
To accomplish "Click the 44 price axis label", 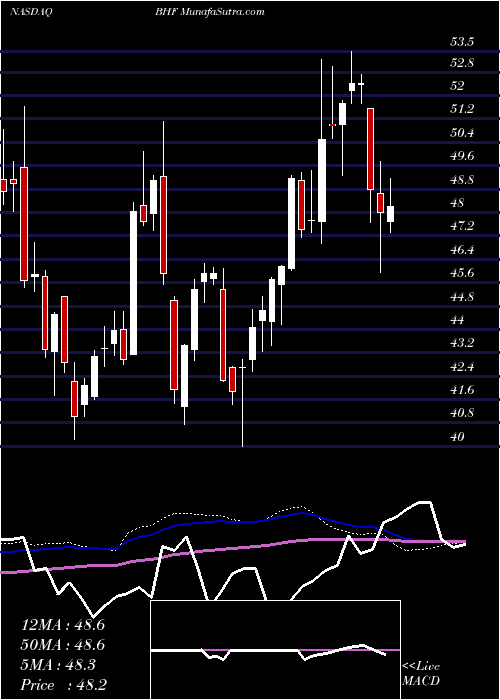I will tap(458, 320).
